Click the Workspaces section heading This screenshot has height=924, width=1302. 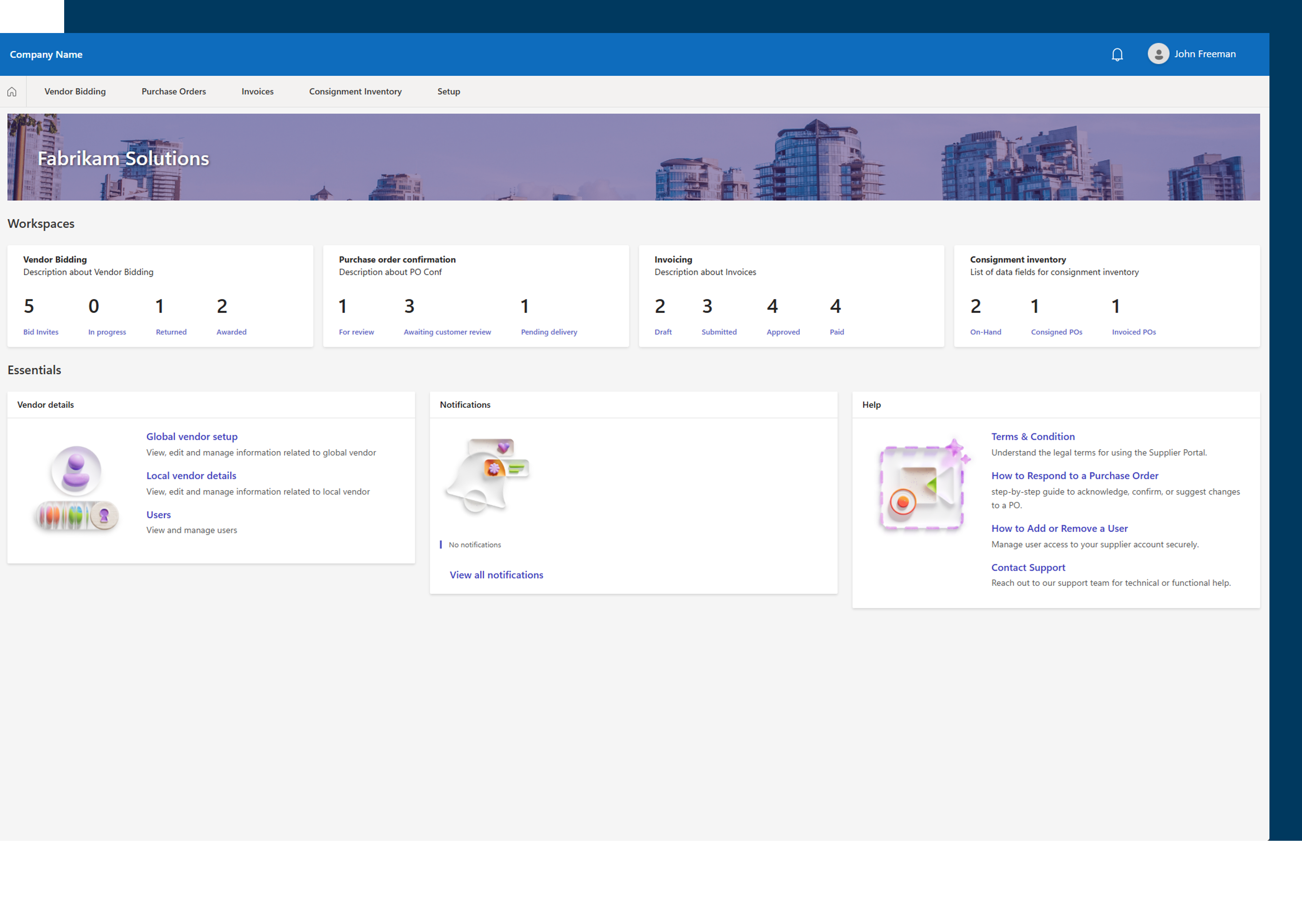pyautogui.click(x=41, y=224)
